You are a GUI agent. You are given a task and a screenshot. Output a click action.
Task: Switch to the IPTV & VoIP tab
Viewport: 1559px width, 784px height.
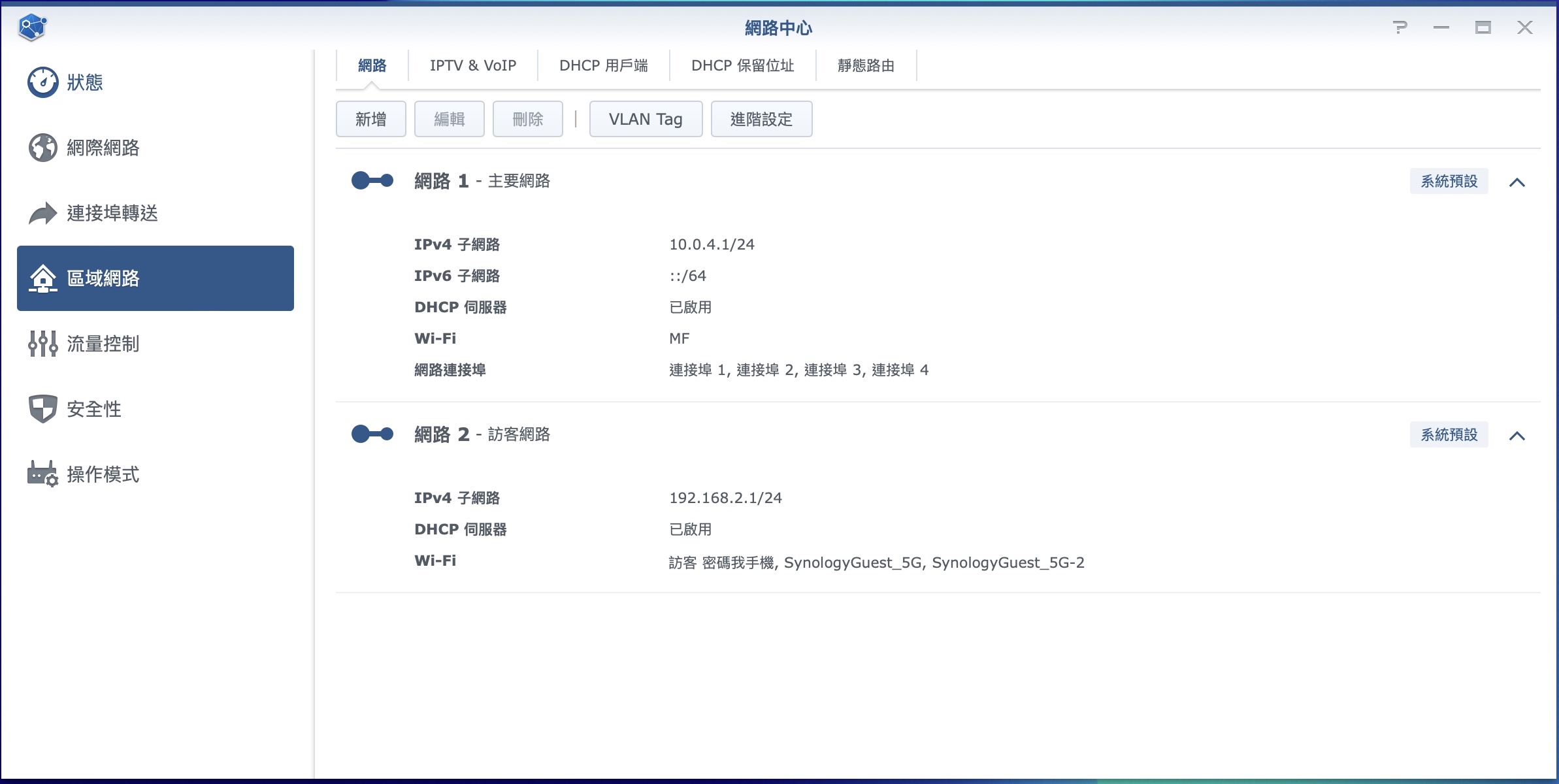point(472,65)
